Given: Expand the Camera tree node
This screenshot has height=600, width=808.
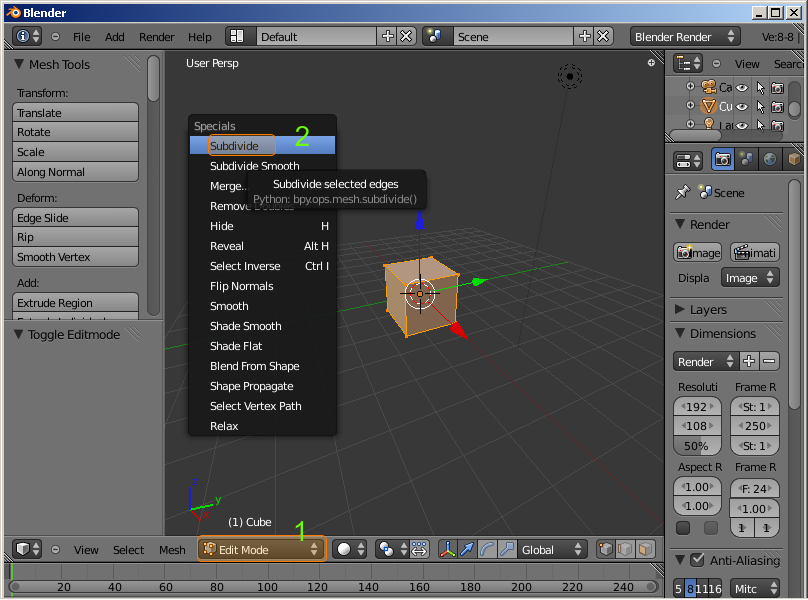Looking at the screenshot, I should tap(690, 86).
